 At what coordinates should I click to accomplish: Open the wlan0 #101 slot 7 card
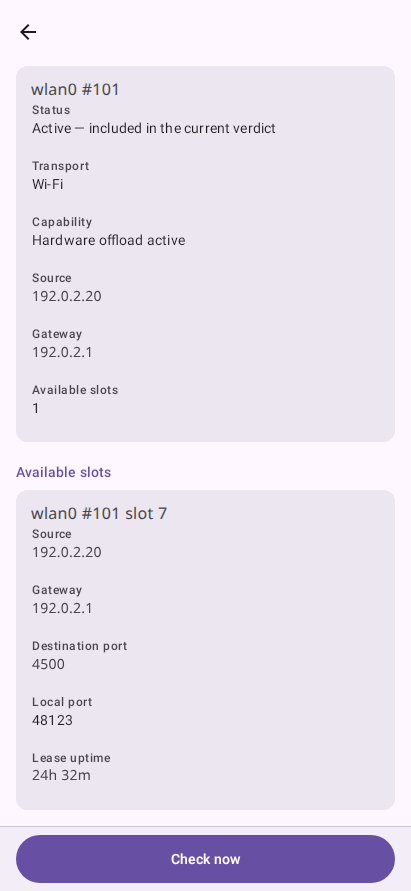tap(205, 649)
